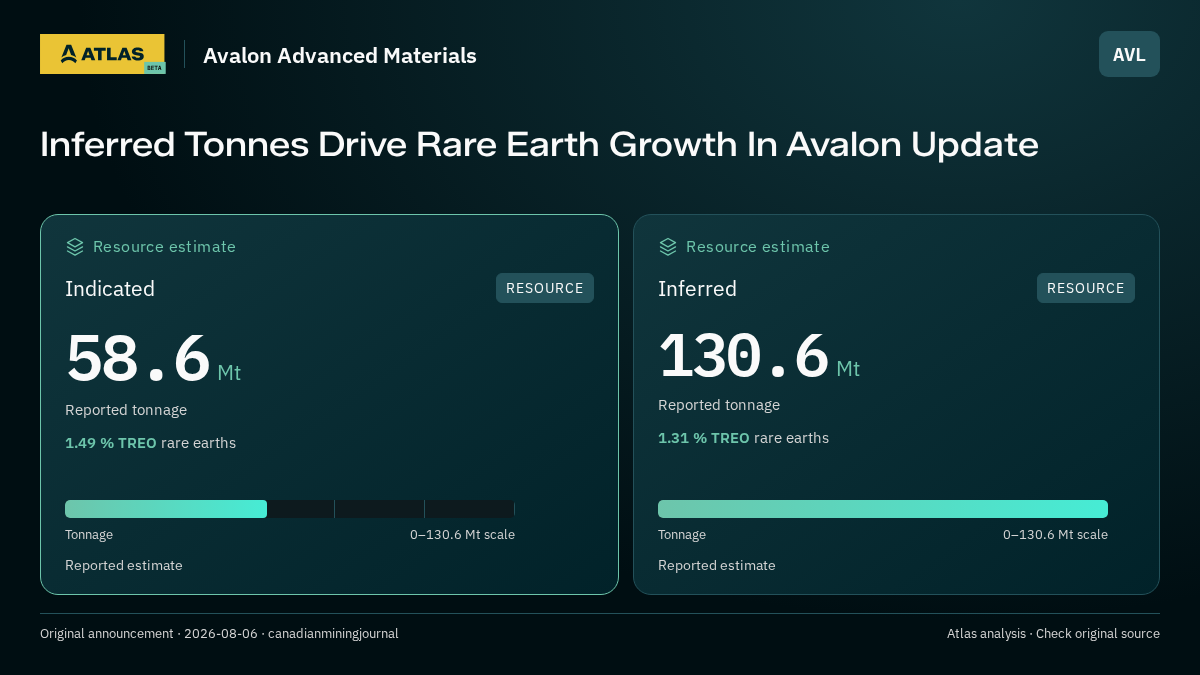Click the Inferred tonnage progress bar
1200x675 pixels.
883,509
